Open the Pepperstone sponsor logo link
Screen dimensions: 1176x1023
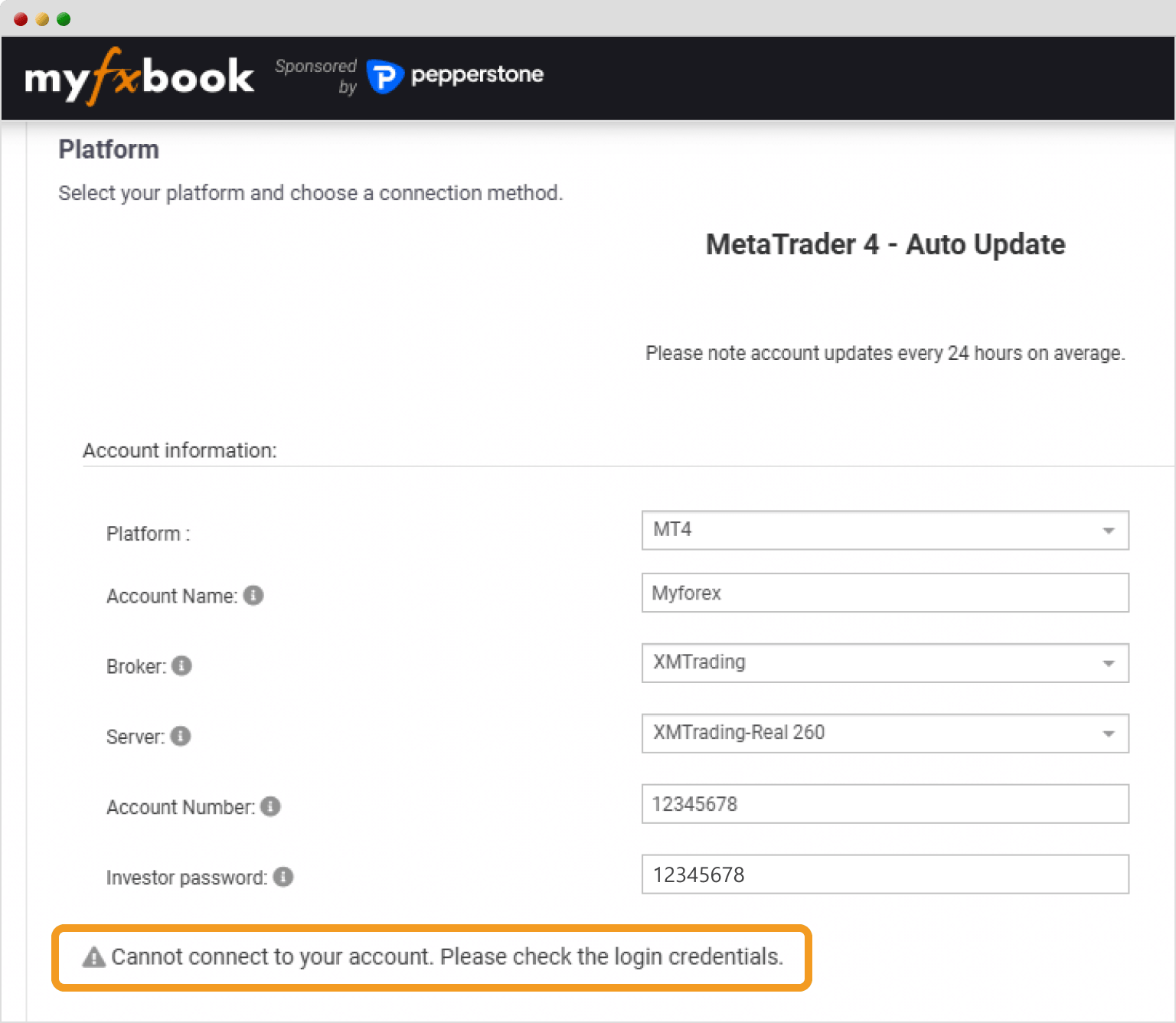coord(455,76)
